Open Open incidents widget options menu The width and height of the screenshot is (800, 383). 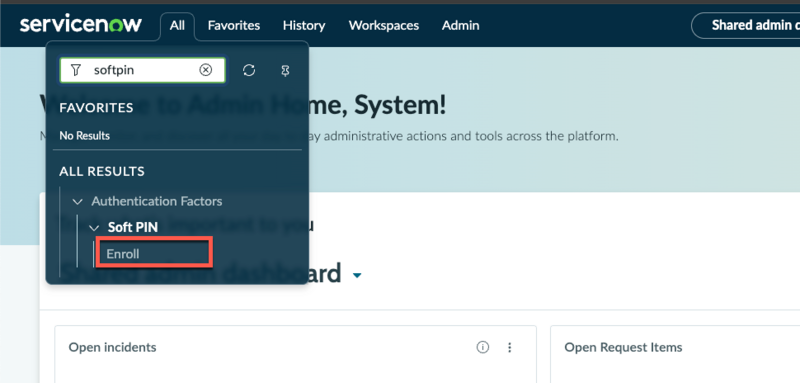509,347
